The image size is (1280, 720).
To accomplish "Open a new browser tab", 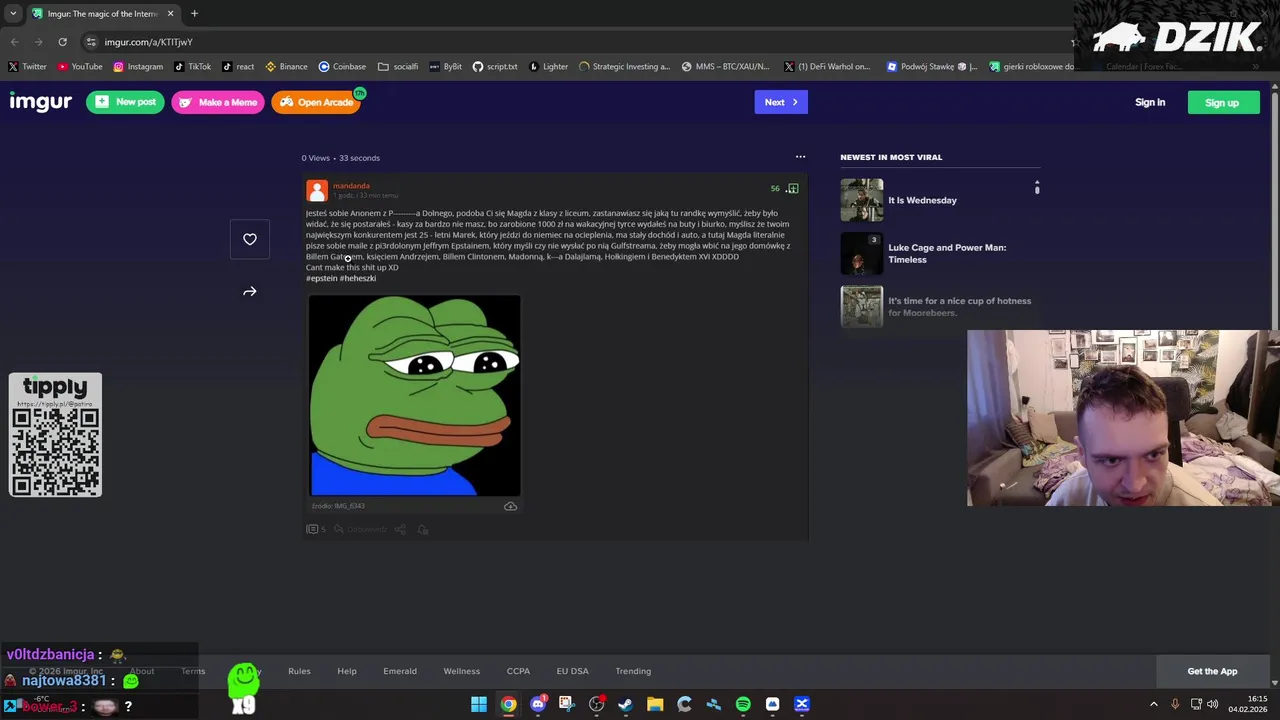I will click(x=194, y=14).
